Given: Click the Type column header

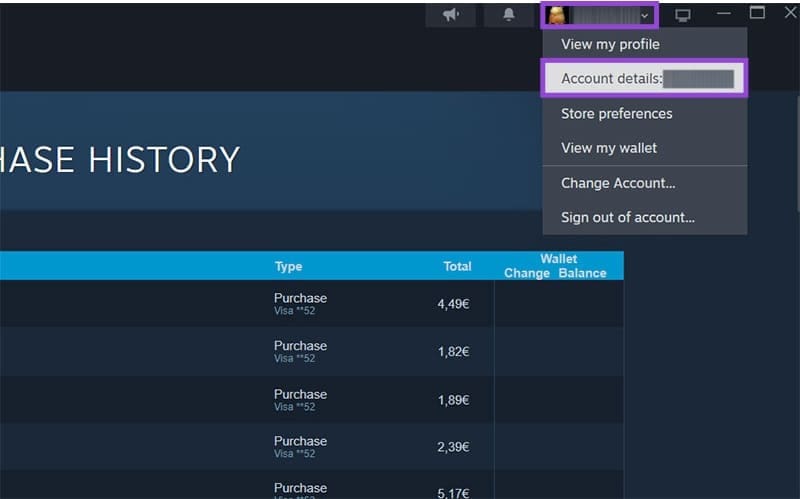Looking at the screenshot, I should click(288, 266).
